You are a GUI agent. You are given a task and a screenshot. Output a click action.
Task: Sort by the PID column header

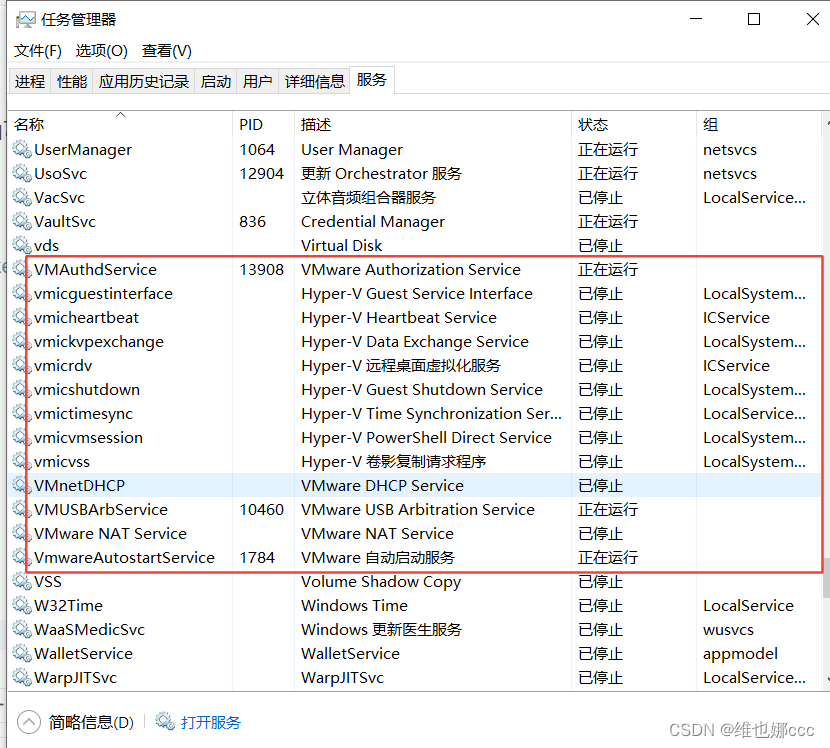click(264, 124)
